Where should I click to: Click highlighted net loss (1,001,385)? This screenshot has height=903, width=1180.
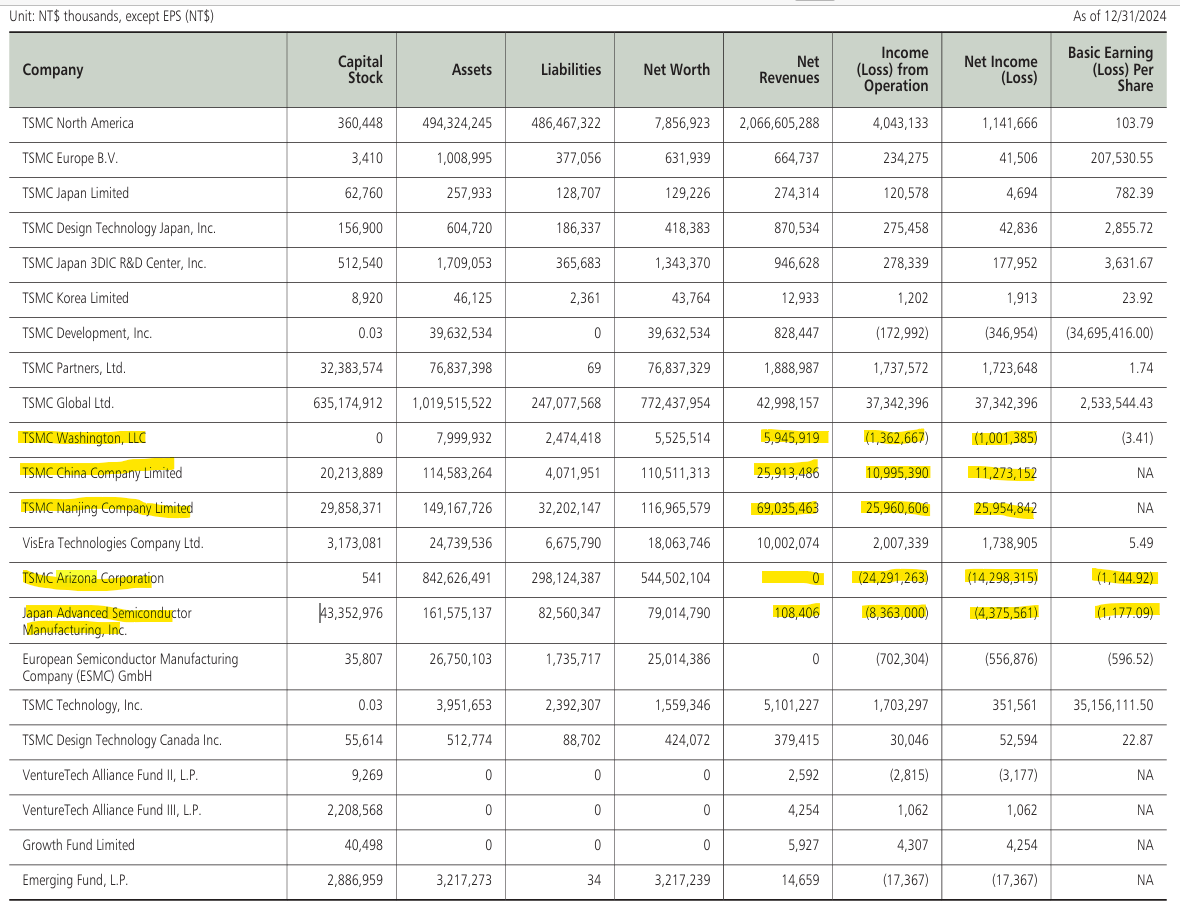pyautogui.click(x=1005, y=439)
